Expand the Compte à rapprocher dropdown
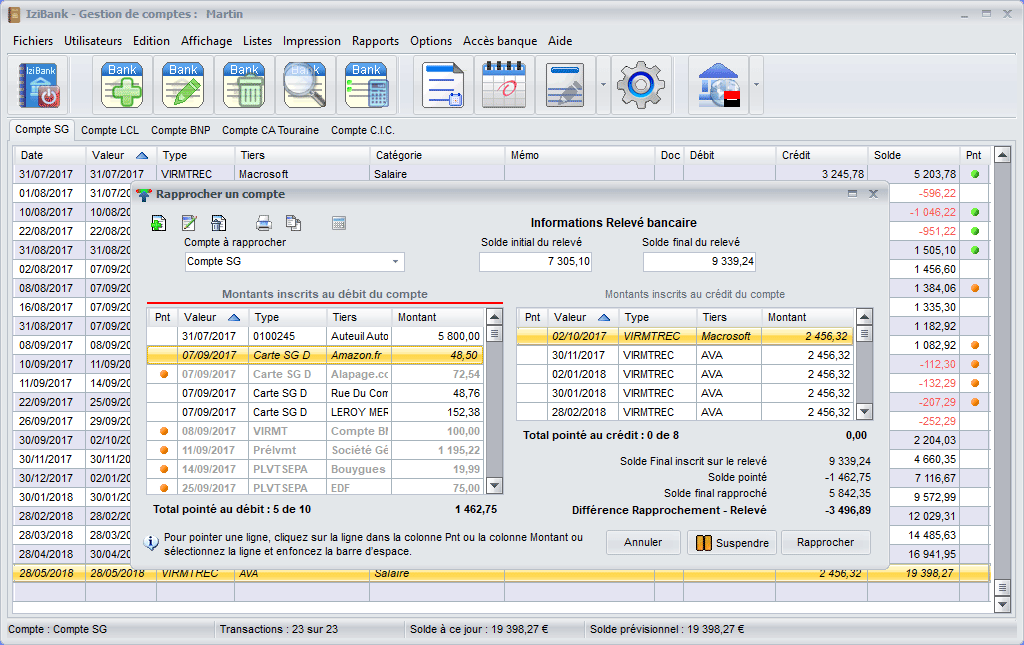This screenshot has height=645, width=1024. [395, 262]
